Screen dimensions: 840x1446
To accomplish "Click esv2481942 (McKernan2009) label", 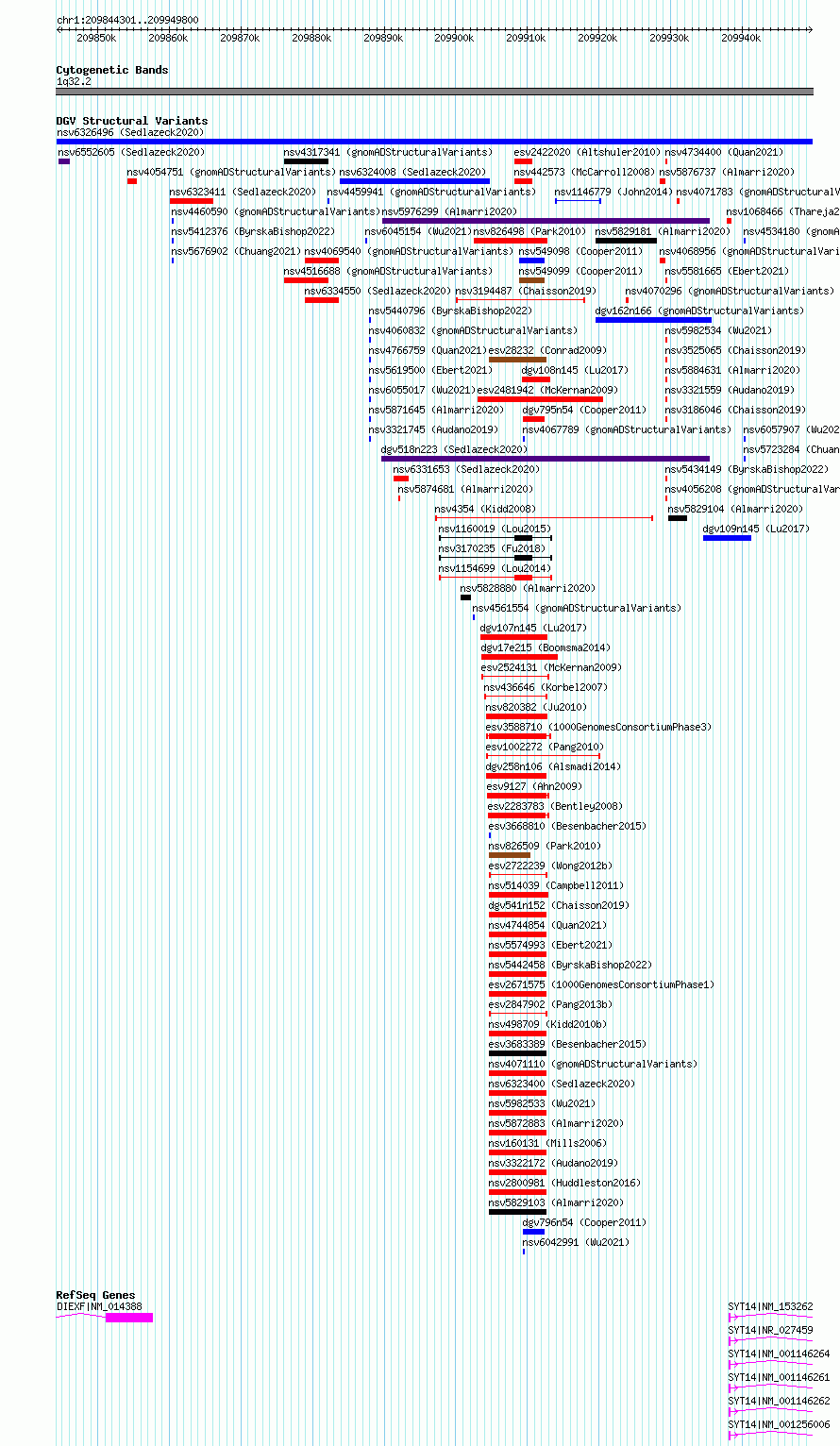I will click(x=547, y=390).
